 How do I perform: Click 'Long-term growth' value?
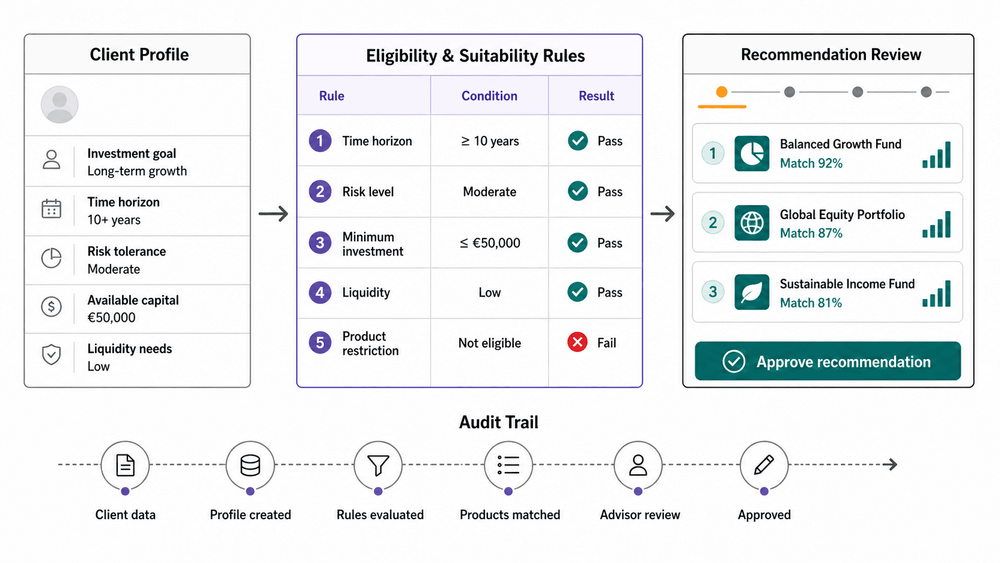(137, 172)
